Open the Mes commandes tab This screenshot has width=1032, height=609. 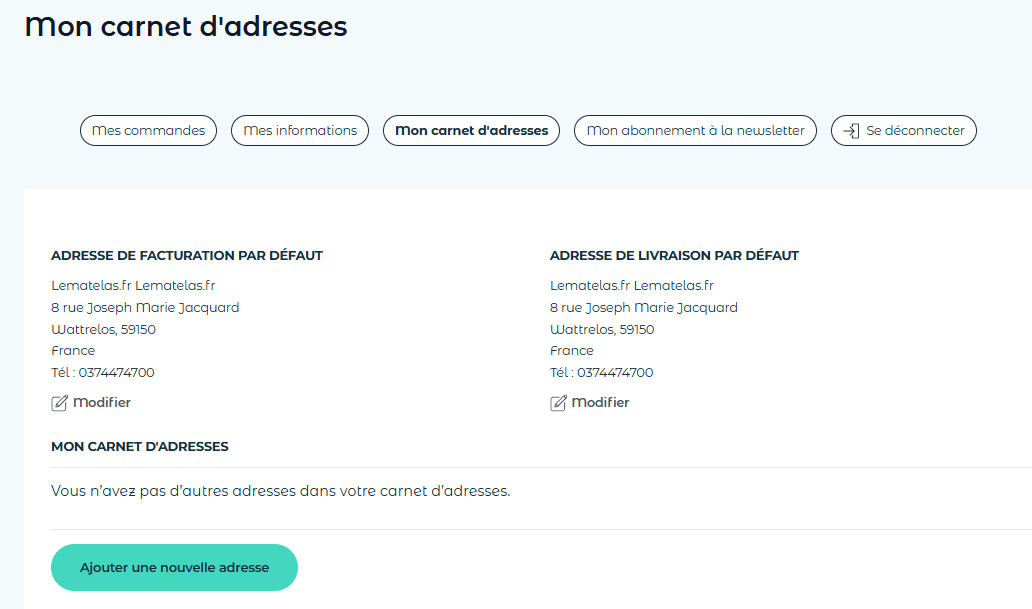[x=148, y=131]
